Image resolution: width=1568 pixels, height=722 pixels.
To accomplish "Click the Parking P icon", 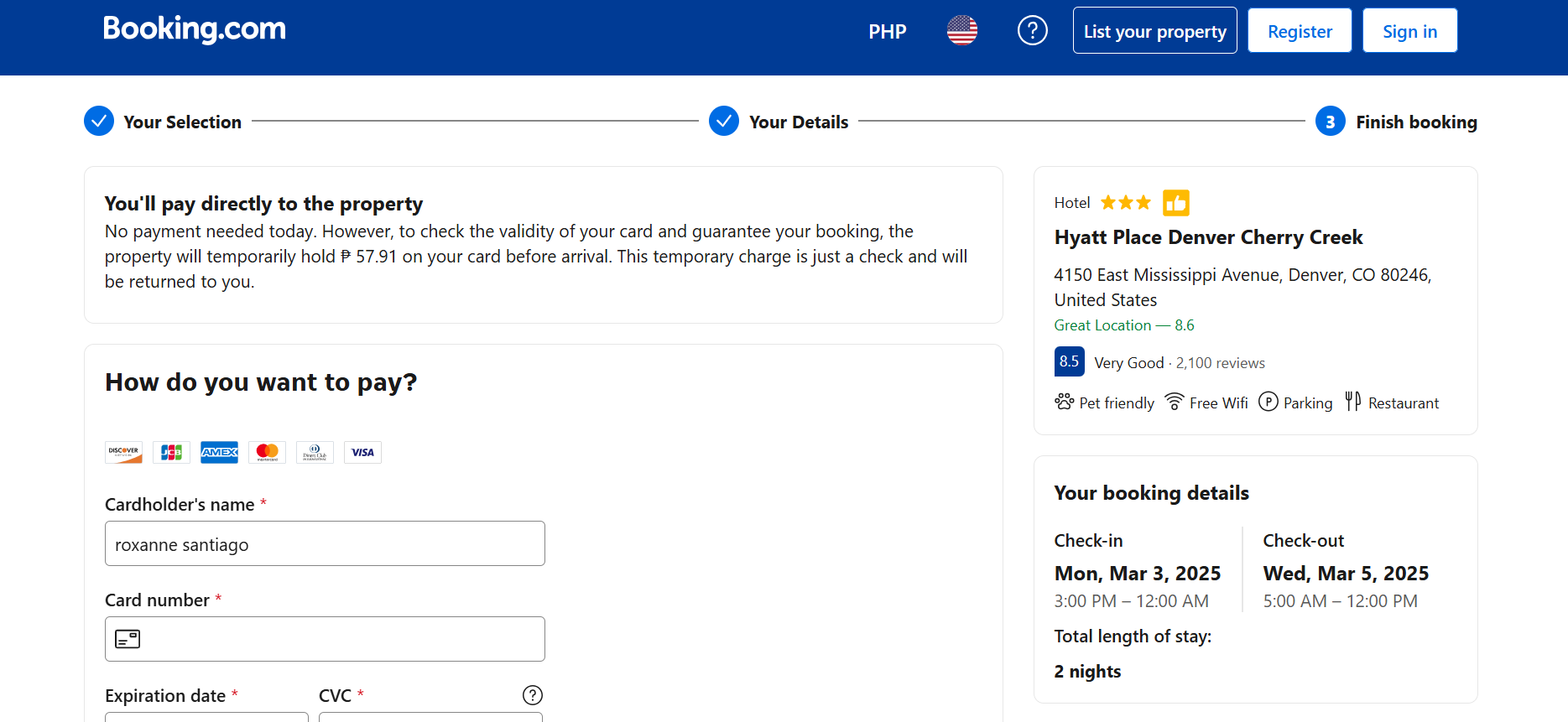I will click(1268, 402).
